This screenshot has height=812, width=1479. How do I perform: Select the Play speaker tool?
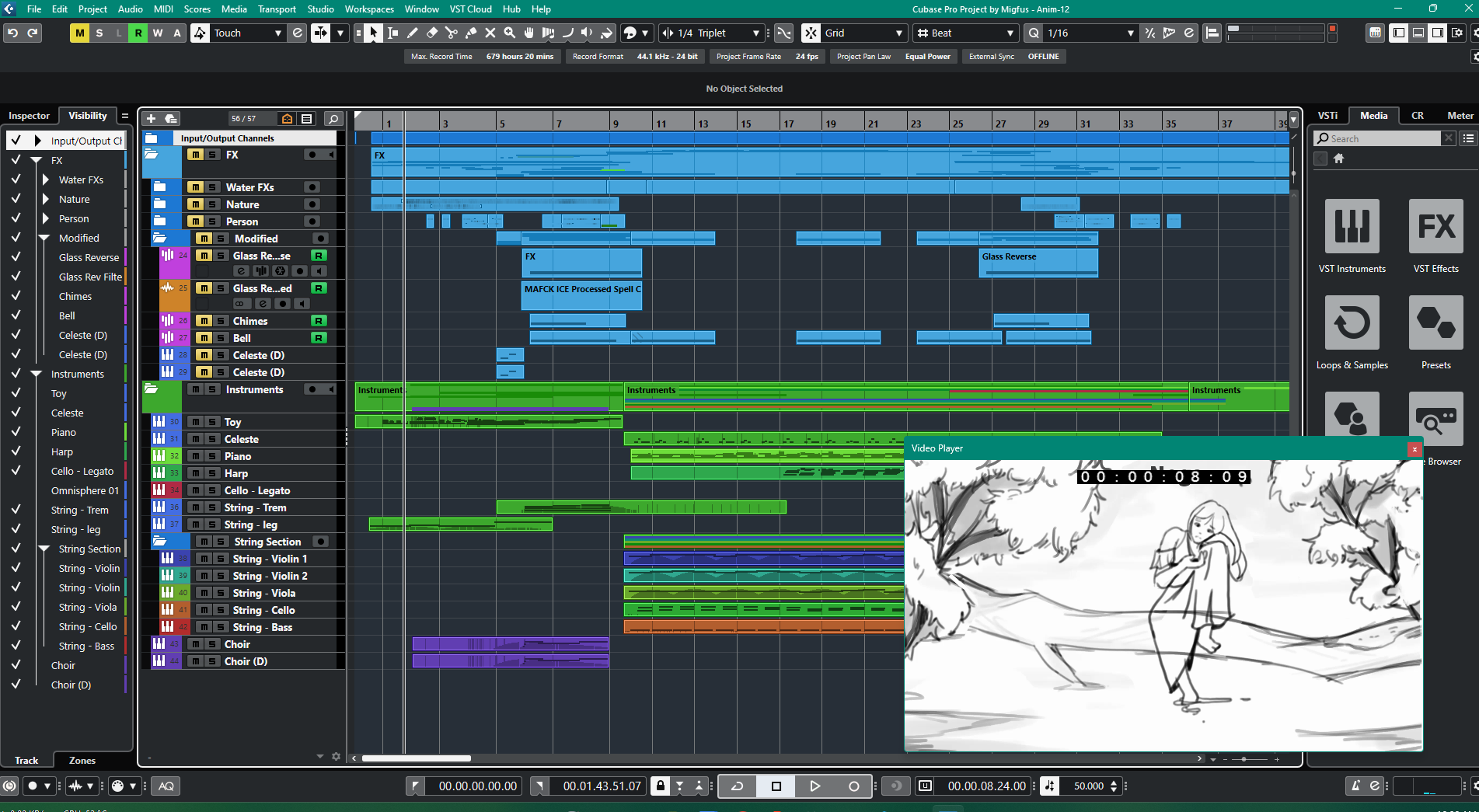588,33
